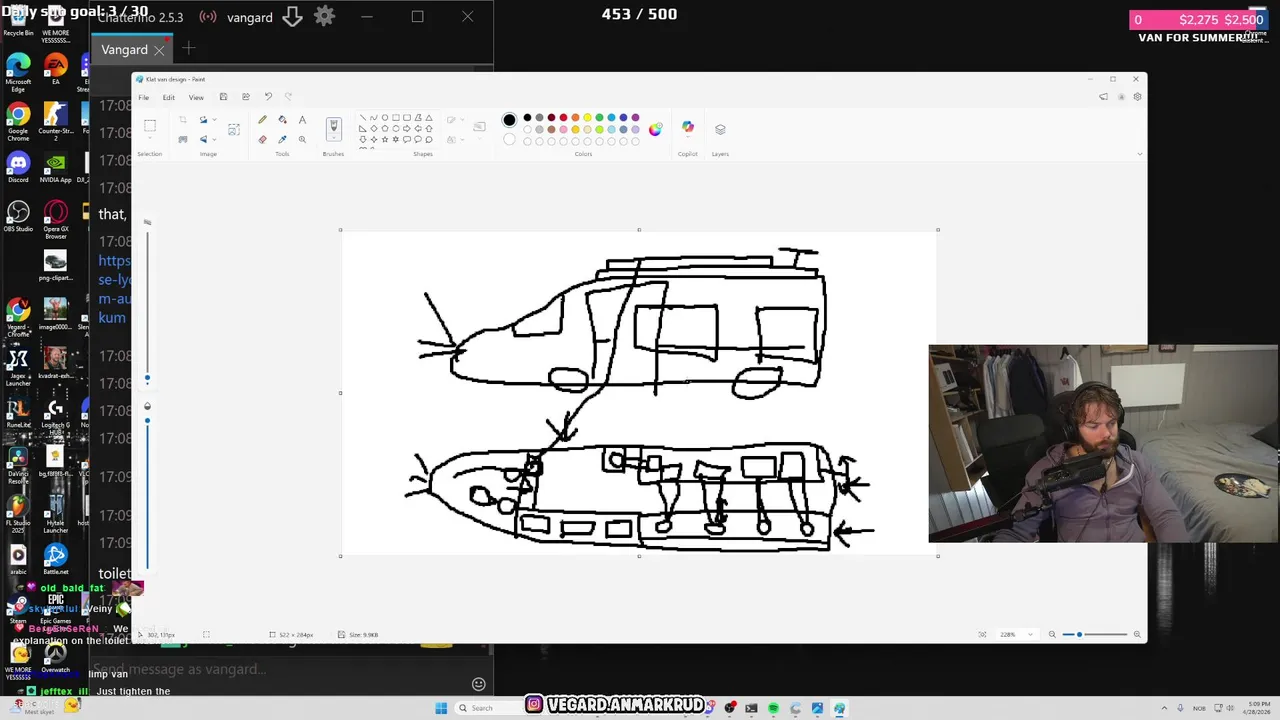Click the Share icon in Paint
Screen dimensions: 1280x720
click(246, 97)
